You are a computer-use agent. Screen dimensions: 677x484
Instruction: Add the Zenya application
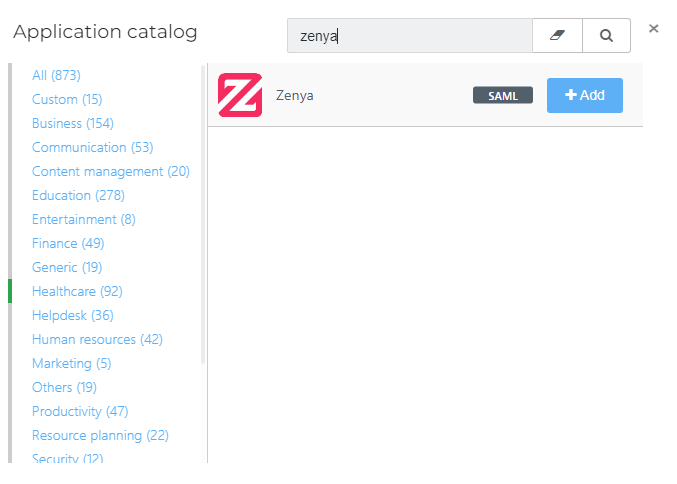coord(585,95)
